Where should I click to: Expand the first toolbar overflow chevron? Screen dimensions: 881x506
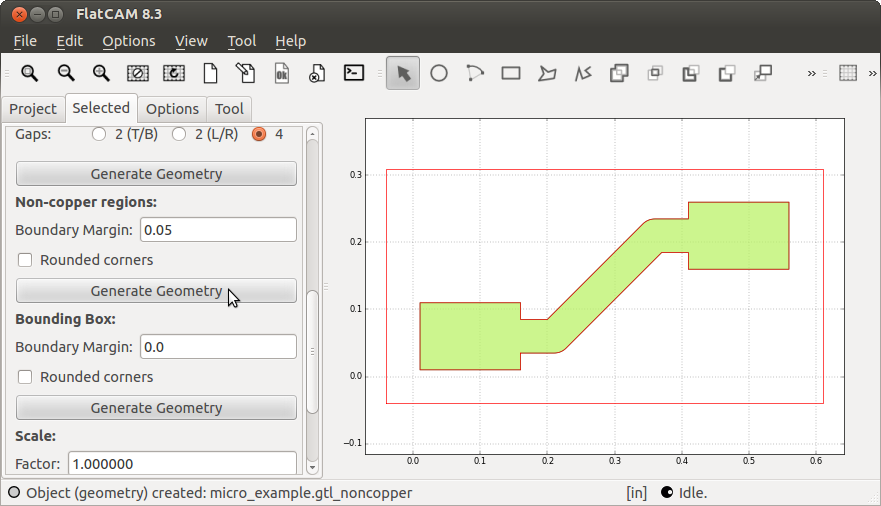click(812, 73)
